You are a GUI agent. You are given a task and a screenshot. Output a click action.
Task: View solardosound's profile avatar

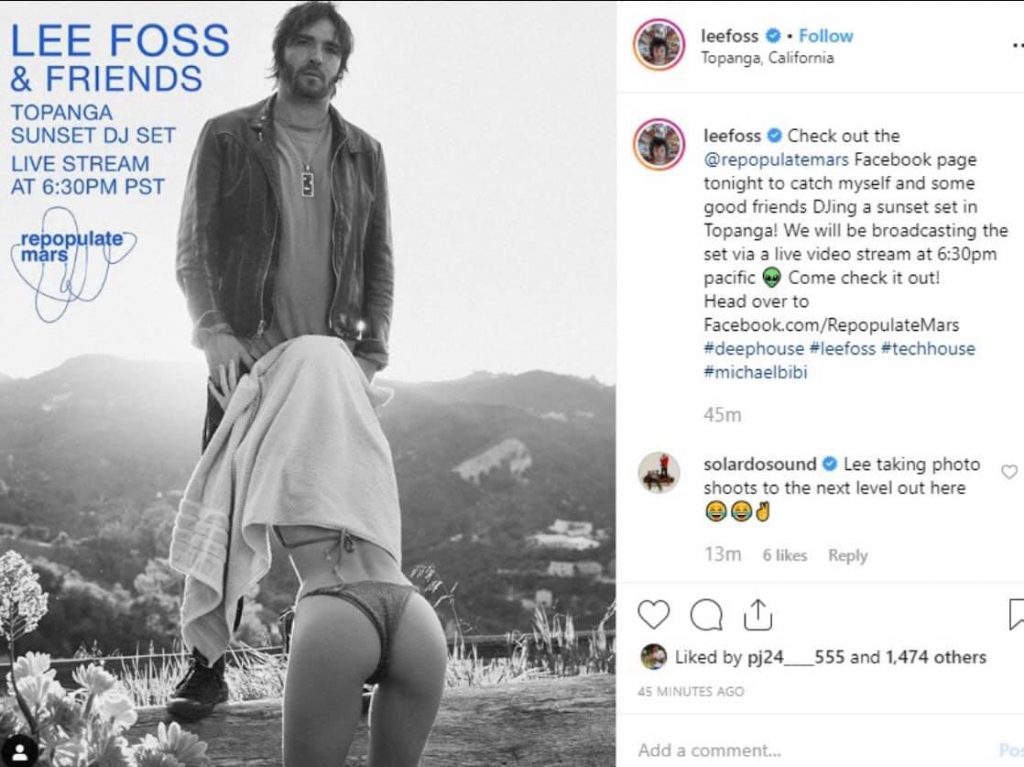pos(658,472)
